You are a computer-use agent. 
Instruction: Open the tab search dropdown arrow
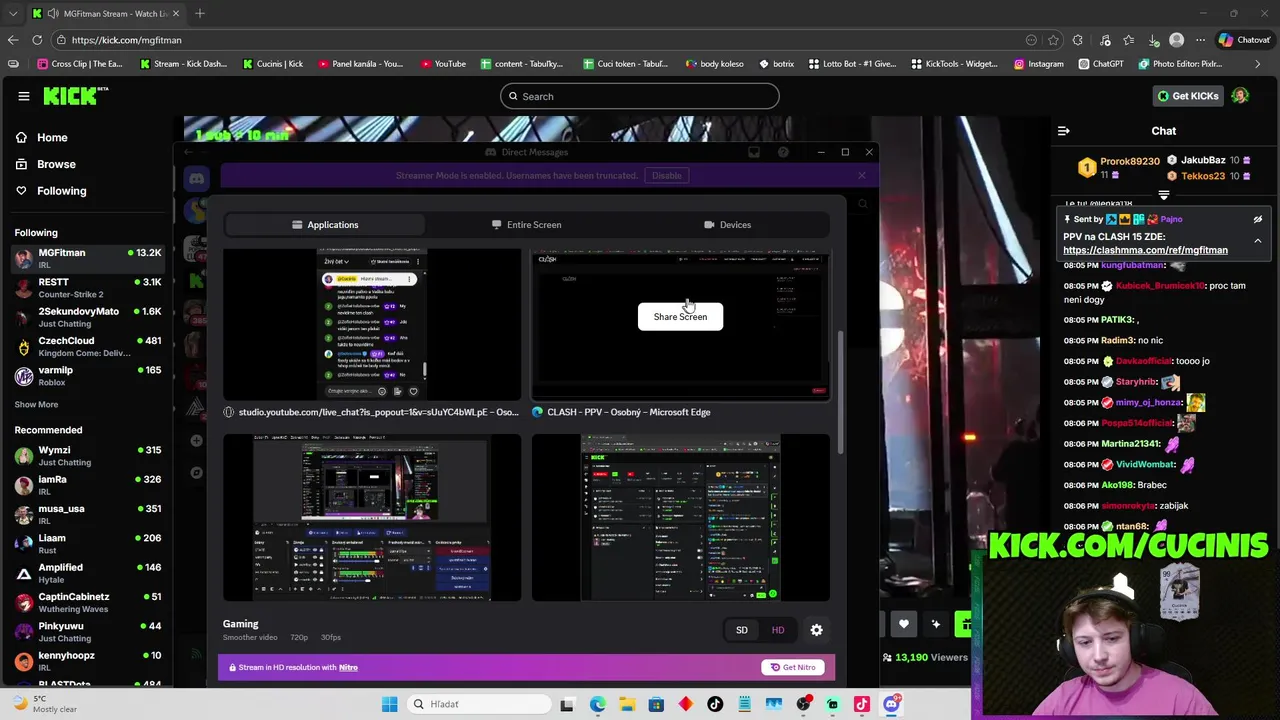(x=12, y=14)
